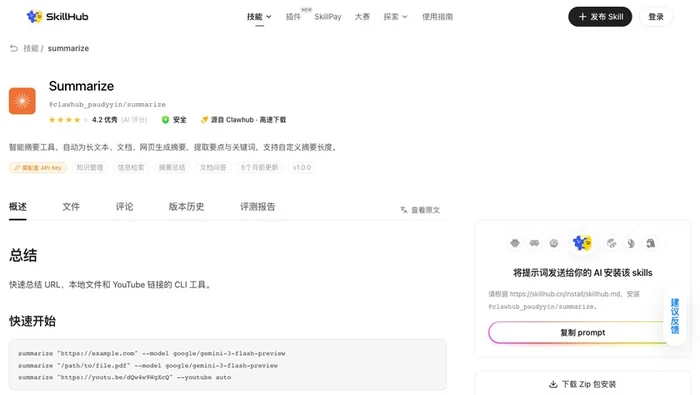Image resolution: width=700 pixels, height=395 pixels.
Task: Click the 5个月前更新 label
Action: tap(259, 168)
